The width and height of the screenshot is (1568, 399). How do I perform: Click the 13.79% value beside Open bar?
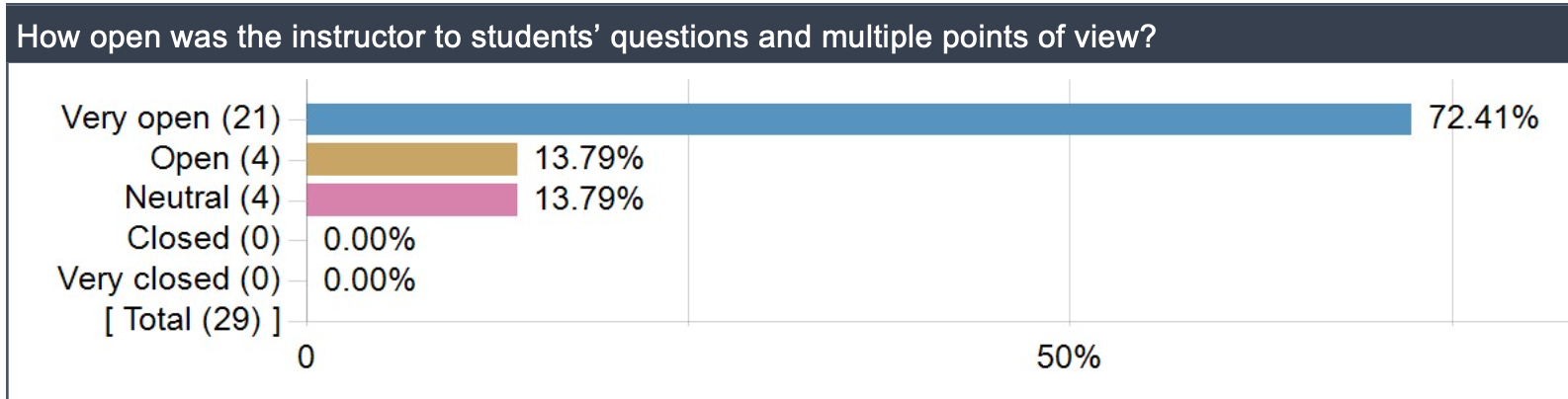589,159
